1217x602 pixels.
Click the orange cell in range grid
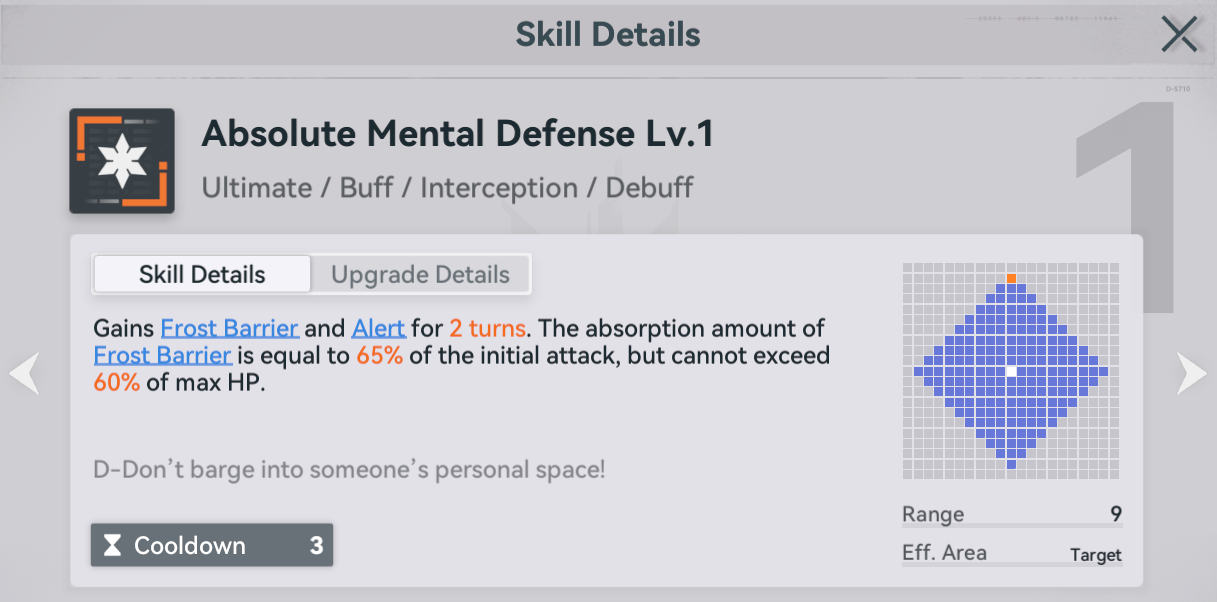pyautogui.click(x=1011, y=278)
